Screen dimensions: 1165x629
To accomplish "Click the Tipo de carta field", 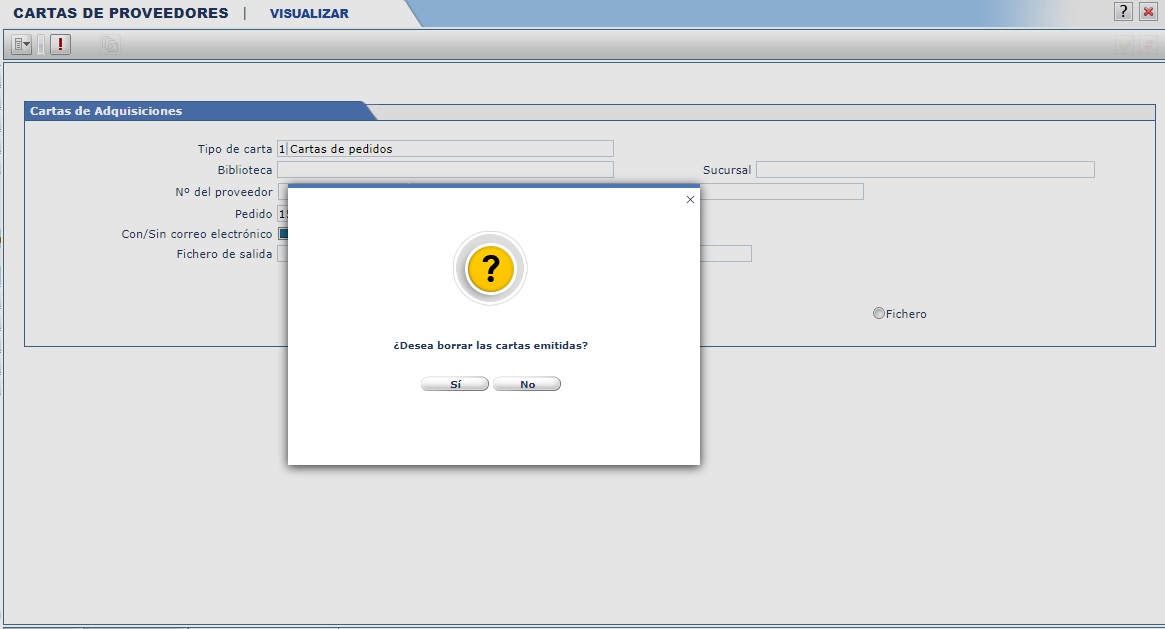I will (450, 149).
